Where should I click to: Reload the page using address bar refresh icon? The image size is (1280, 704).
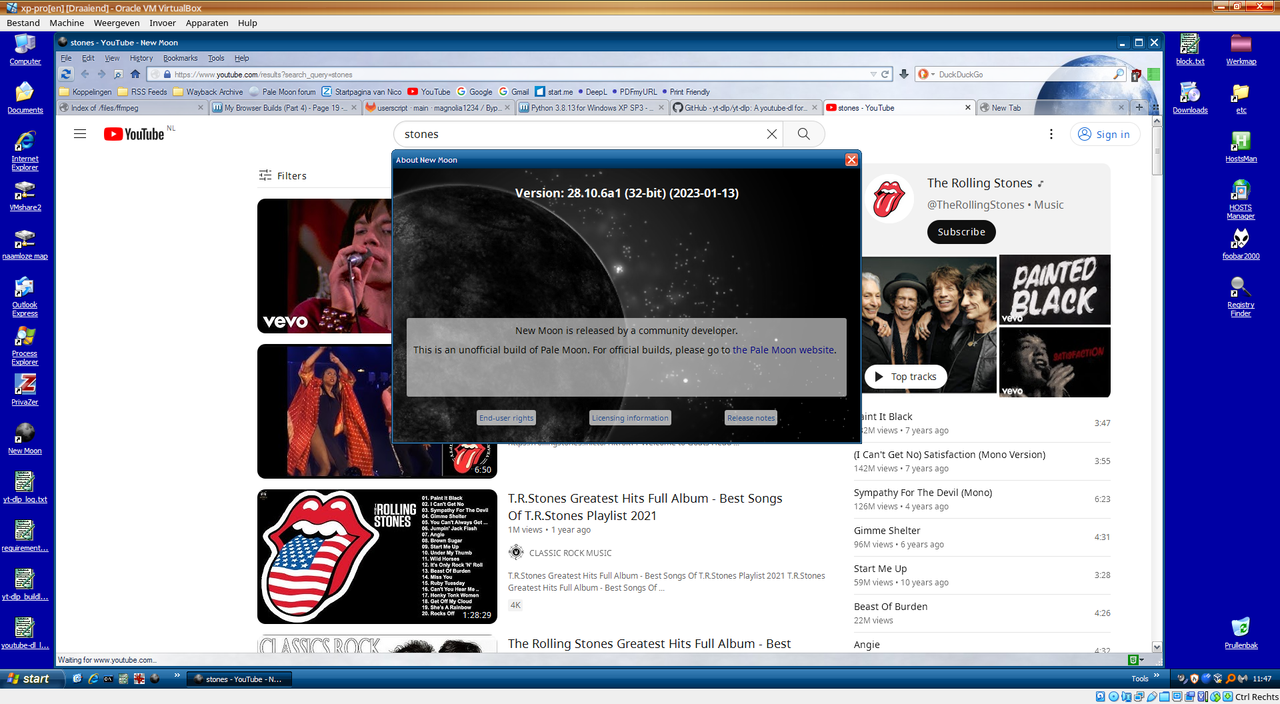point(885,74)
